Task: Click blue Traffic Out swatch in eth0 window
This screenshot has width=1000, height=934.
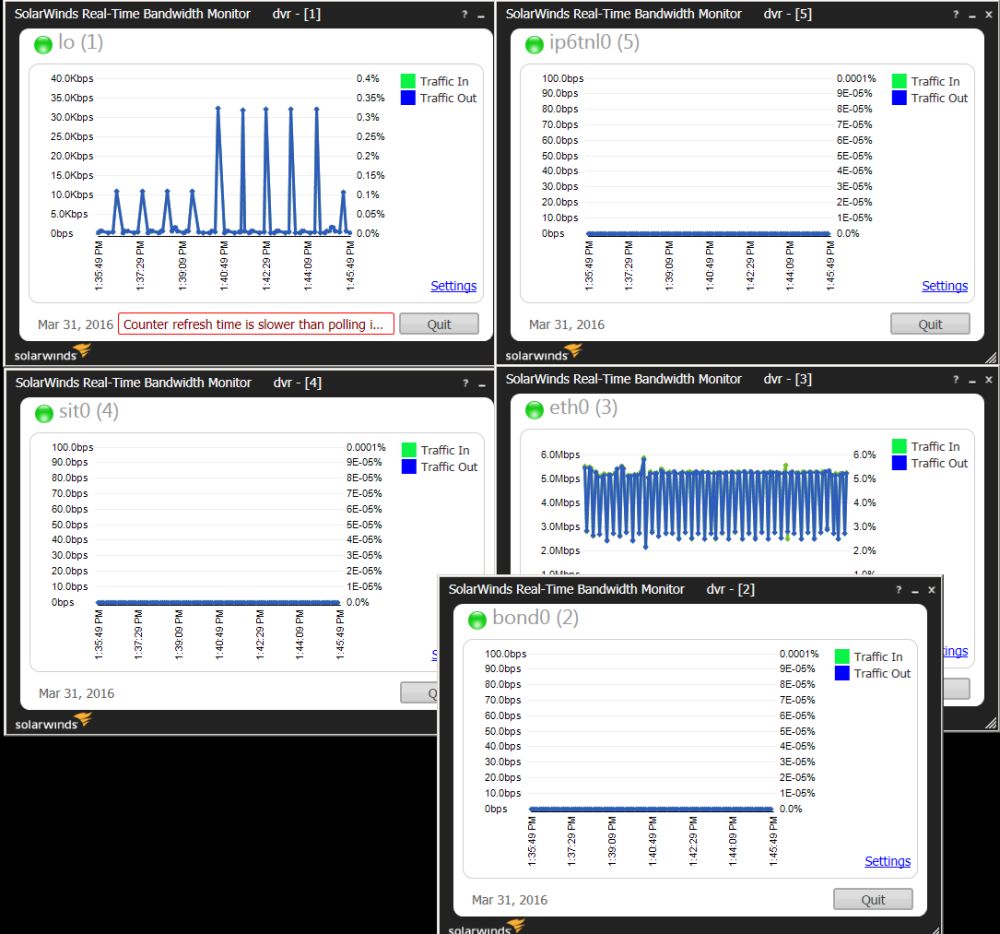Action: point(899,463)
